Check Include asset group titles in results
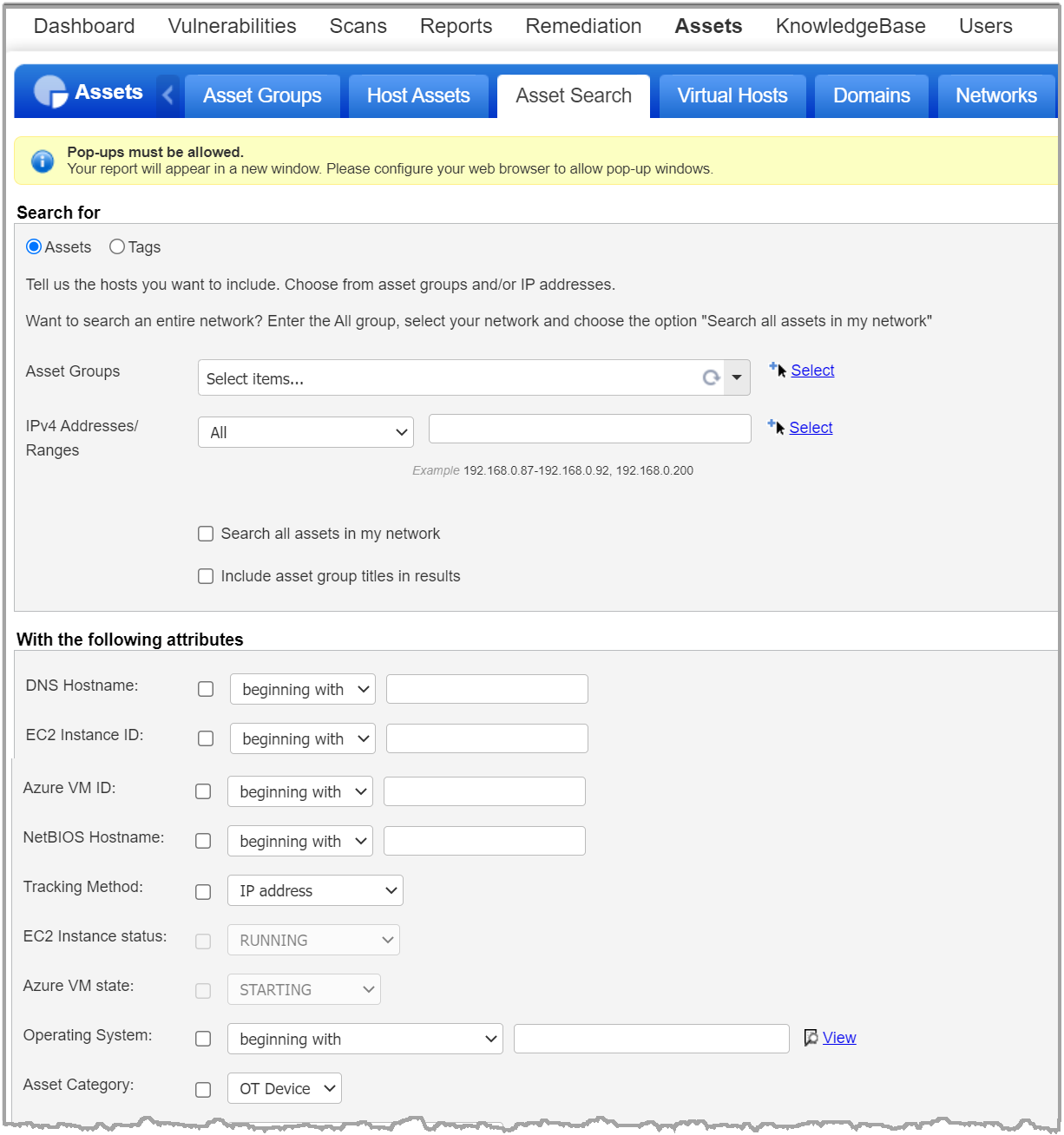 click(206, 575)
